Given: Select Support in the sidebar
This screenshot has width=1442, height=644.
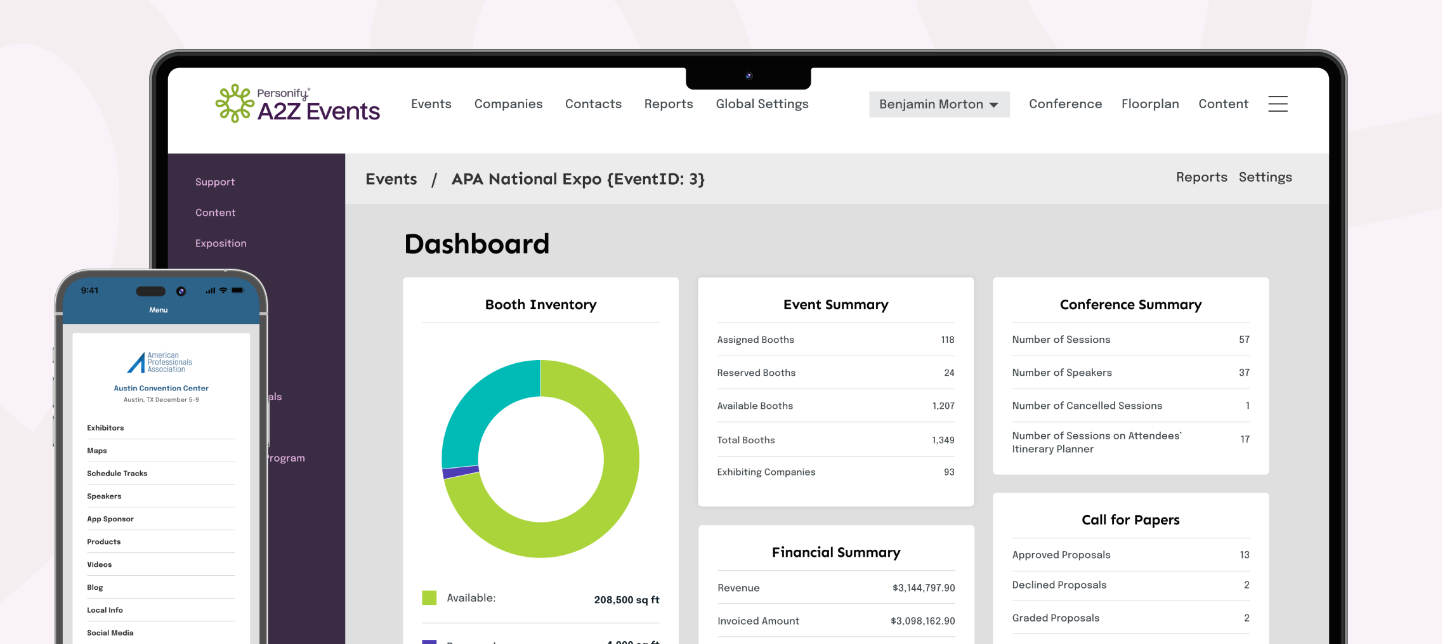Looking at the screenshot, I should click(x=215, y=182).
